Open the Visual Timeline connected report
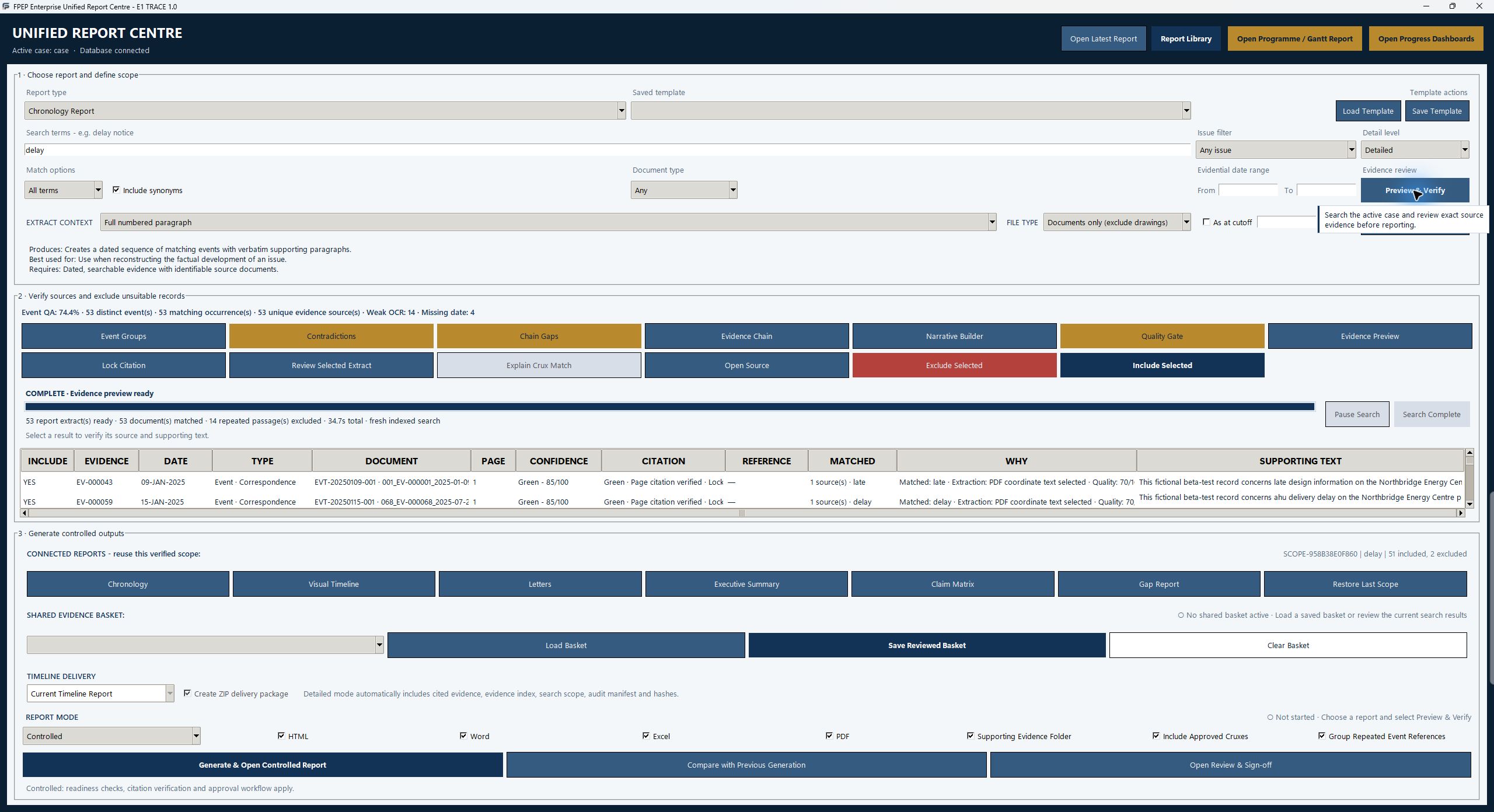The image size is (1494, 812). pos(334,584)
